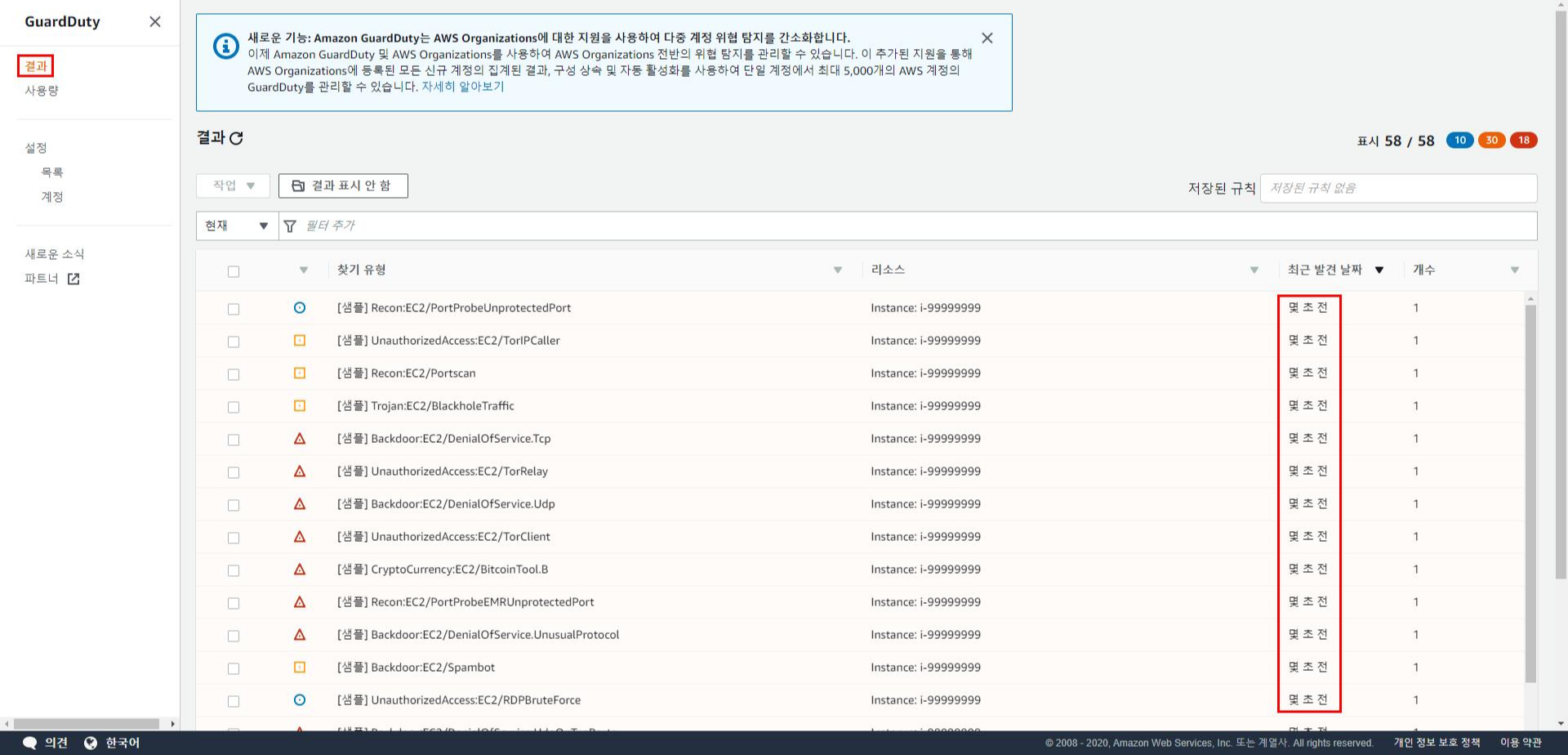Open 저장된 규칙 saved rules field

pyautogui.click(x=1398, y=188)
